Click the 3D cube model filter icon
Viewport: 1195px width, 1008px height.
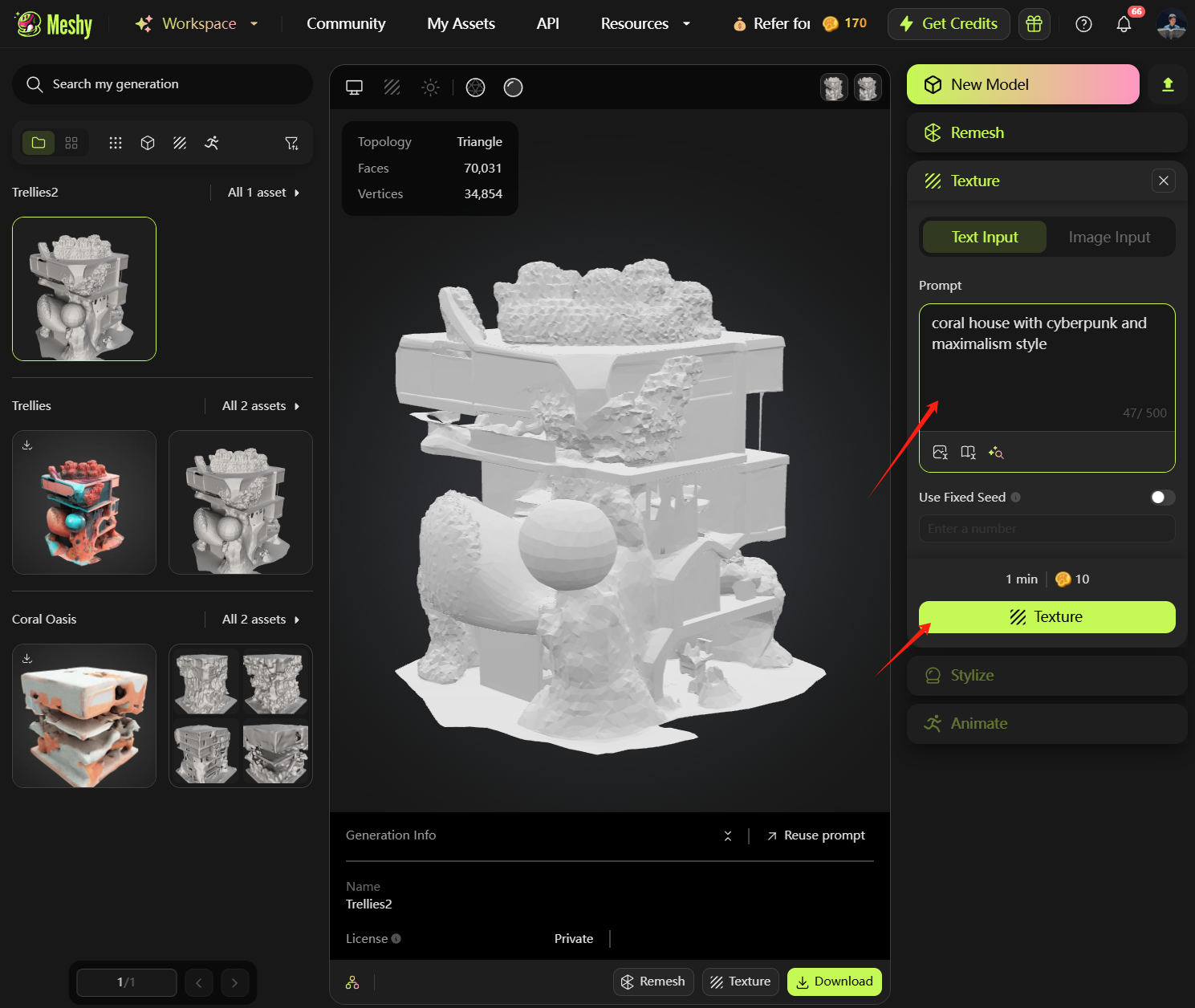point(148,143)
